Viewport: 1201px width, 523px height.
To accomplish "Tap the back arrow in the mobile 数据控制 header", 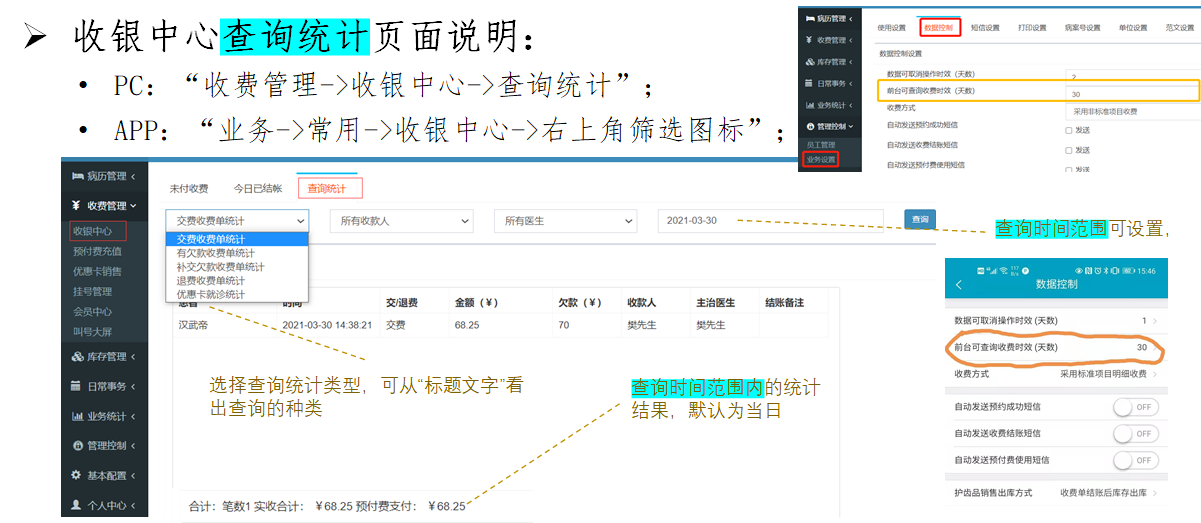I will coord(959,285).
